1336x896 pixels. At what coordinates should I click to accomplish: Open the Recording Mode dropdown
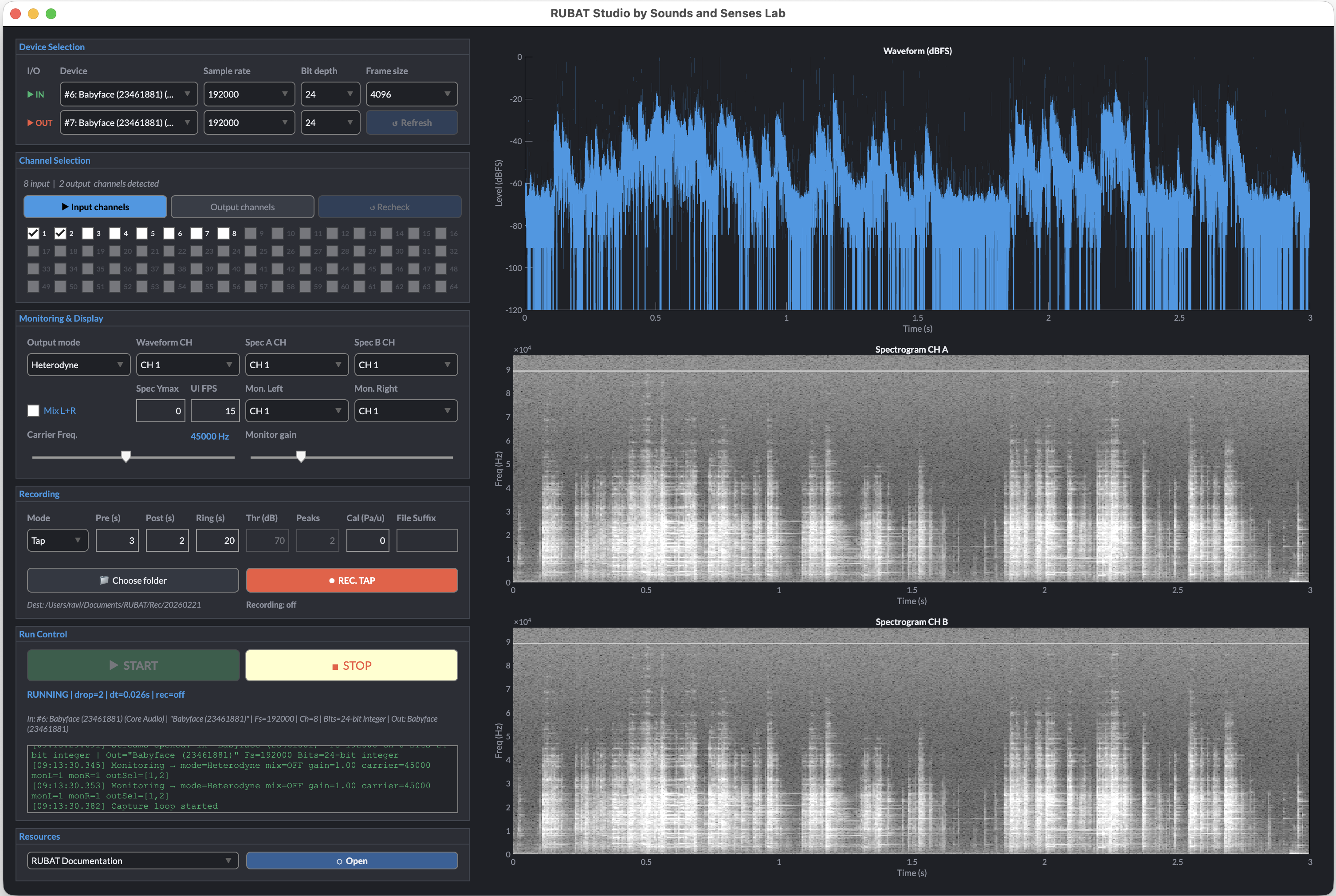click(x=57, y=540)
